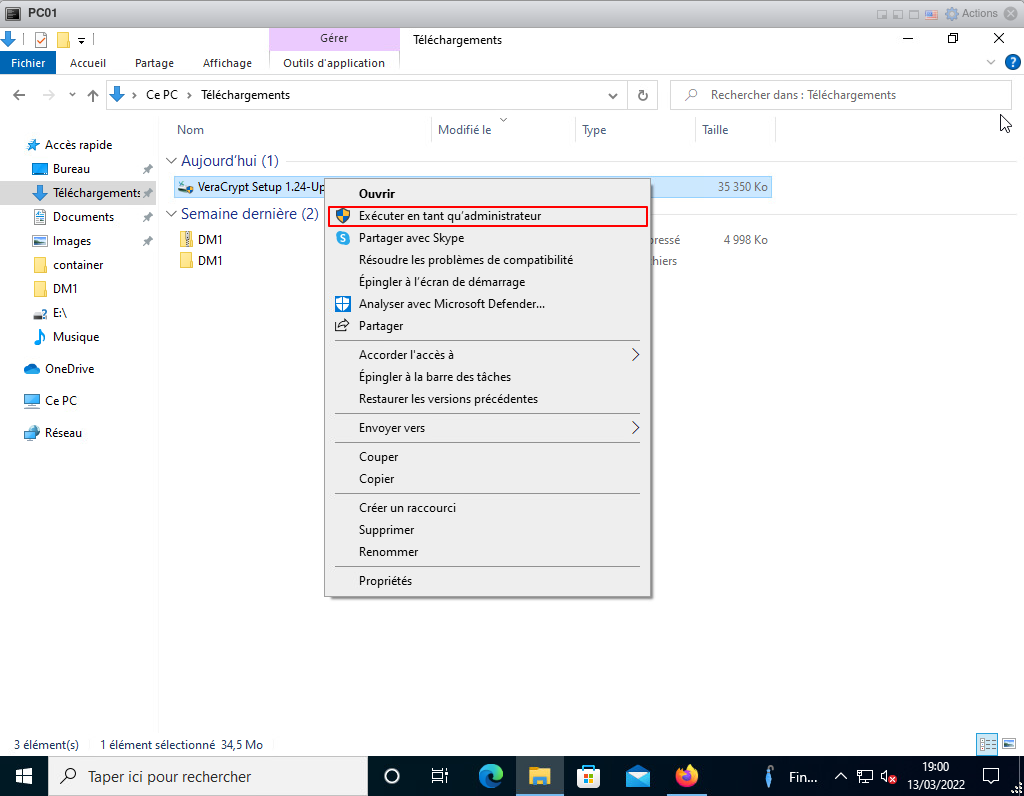1024x796 pixels.
Task: Switch to large icons view
Action: (x=1006, y=744)
